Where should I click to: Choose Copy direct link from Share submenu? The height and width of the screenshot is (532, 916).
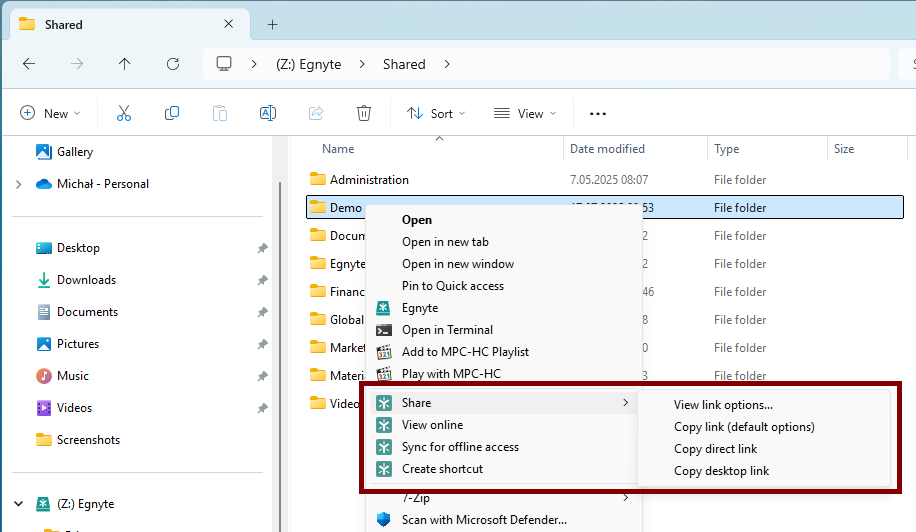[715, 449]
